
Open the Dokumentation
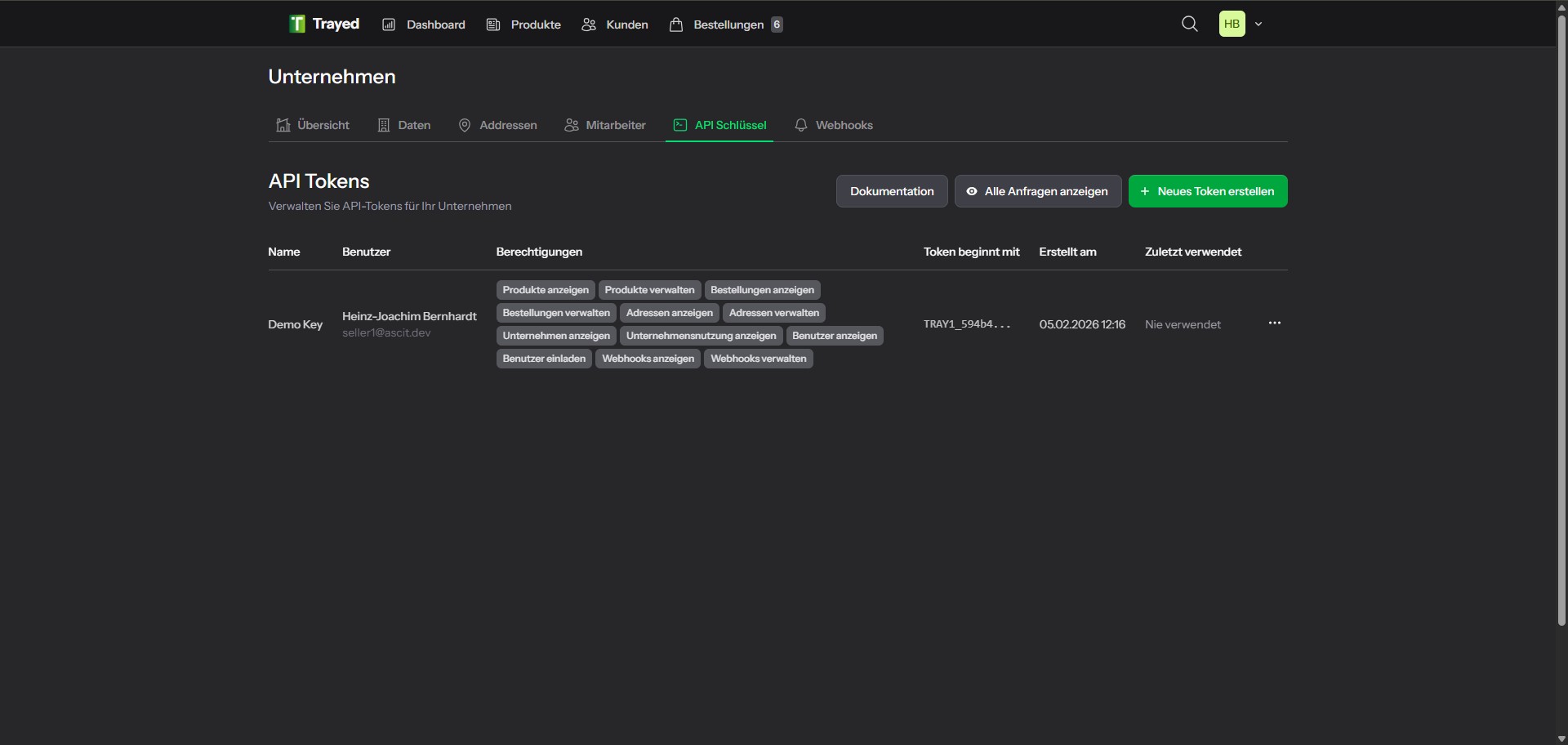(x=891, y=190)
